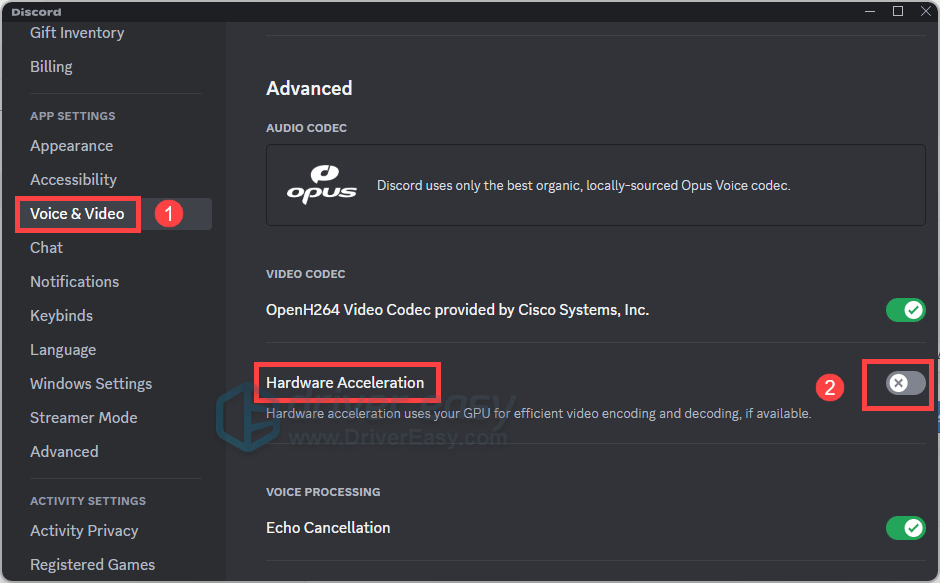Go to Accessibility settings
This screenshot has height=583, width=940.
[x=73, y=179]
